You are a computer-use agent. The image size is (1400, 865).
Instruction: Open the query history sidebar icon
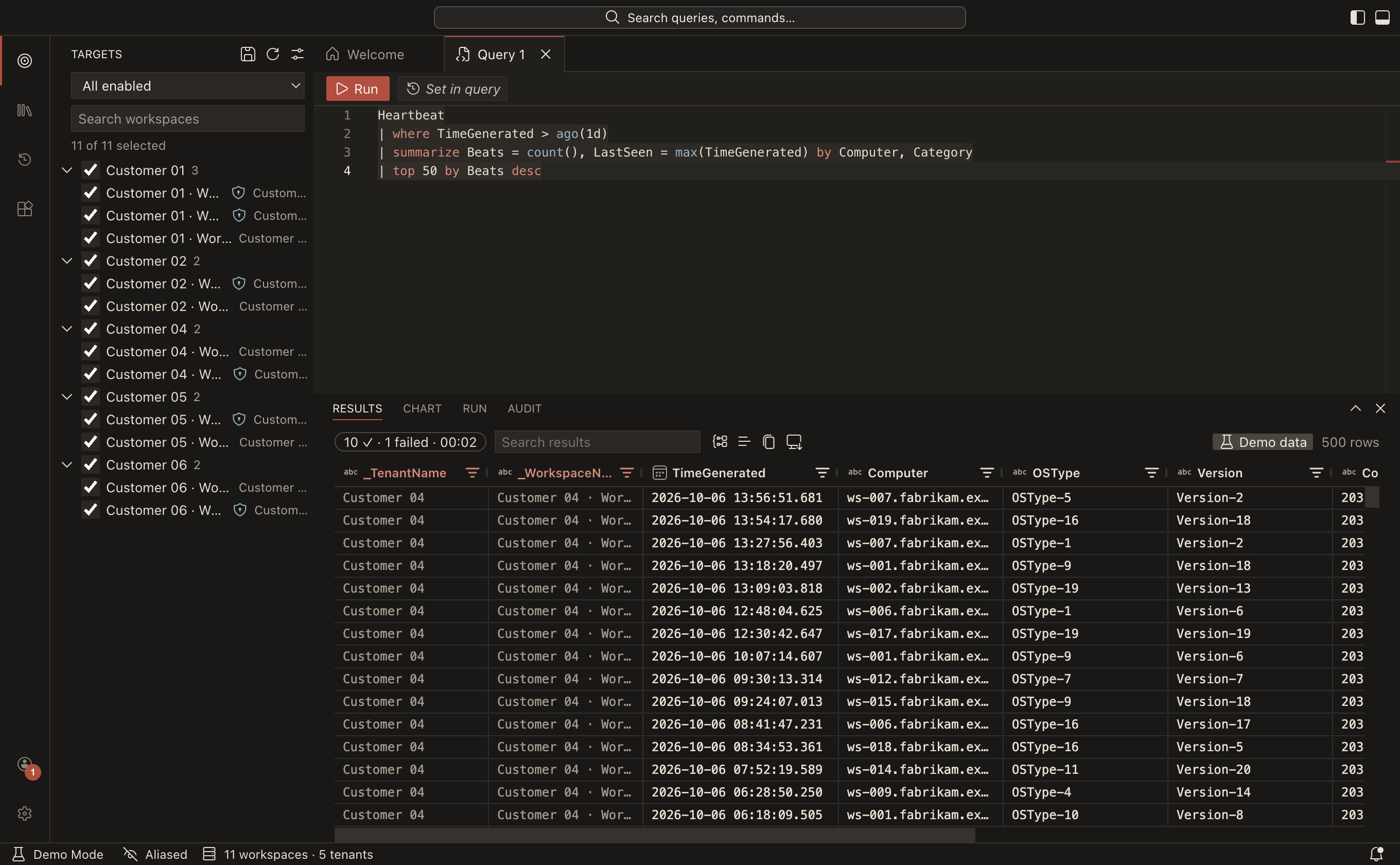coord(25,160)
